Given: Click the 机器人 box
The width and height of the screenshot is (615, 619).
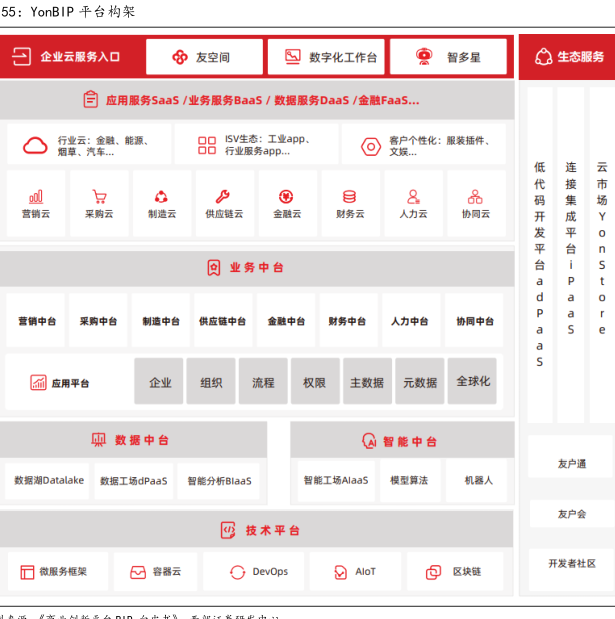Looking at the screenshot, I should [x=476, y=481].
